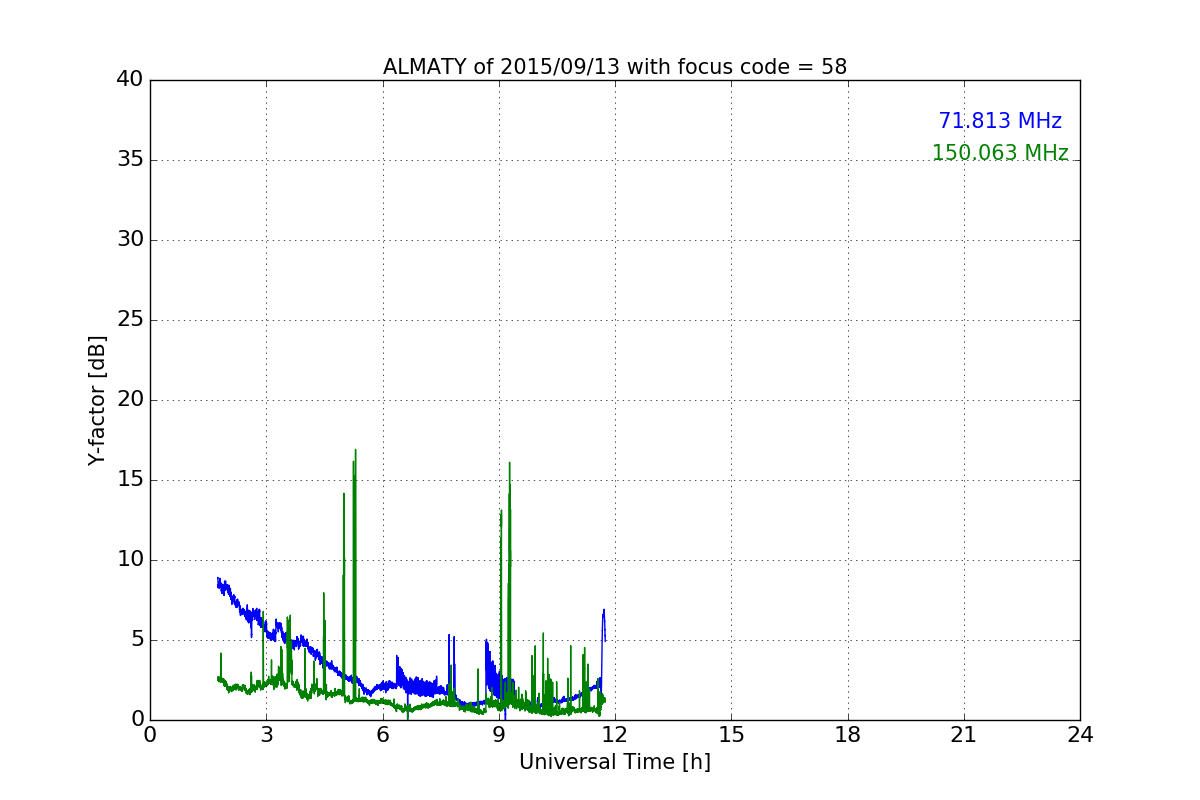Click the x-axis tick label 18
Screen dimensions: 1200x800
848,735
